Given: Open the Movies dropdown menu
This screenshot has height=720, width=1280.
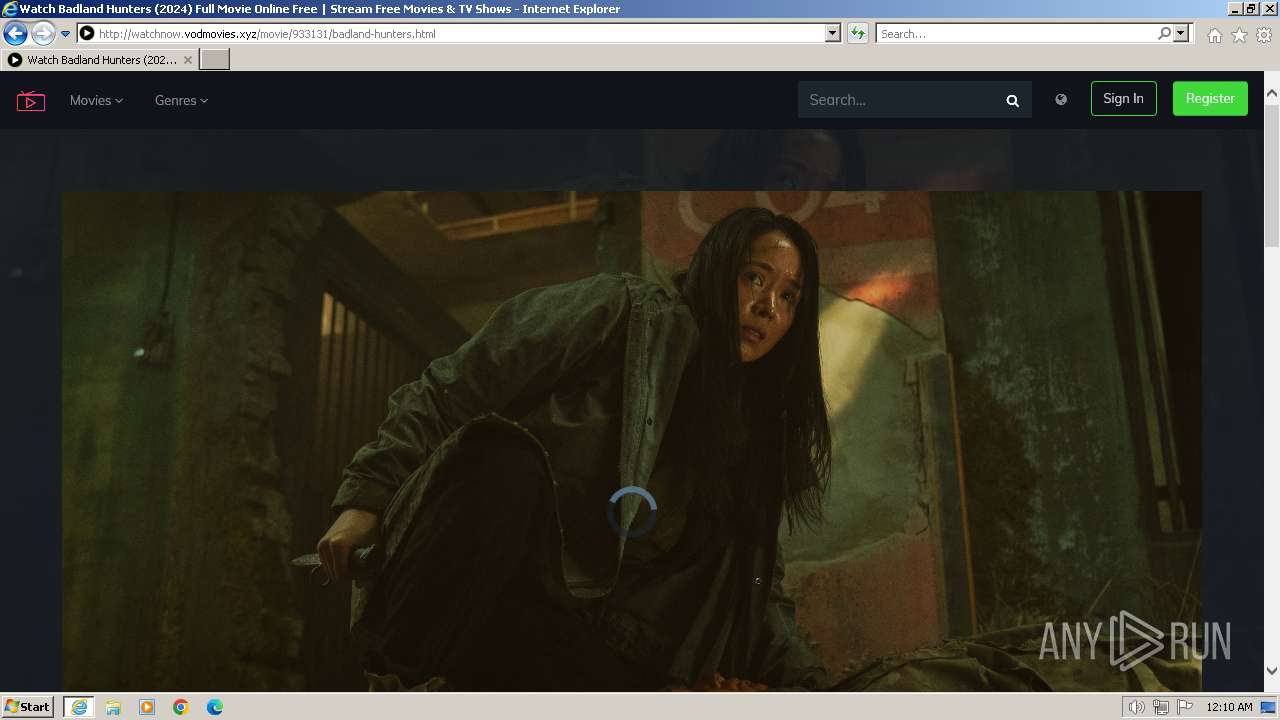Looking at the screenshot, I should 96,100.
